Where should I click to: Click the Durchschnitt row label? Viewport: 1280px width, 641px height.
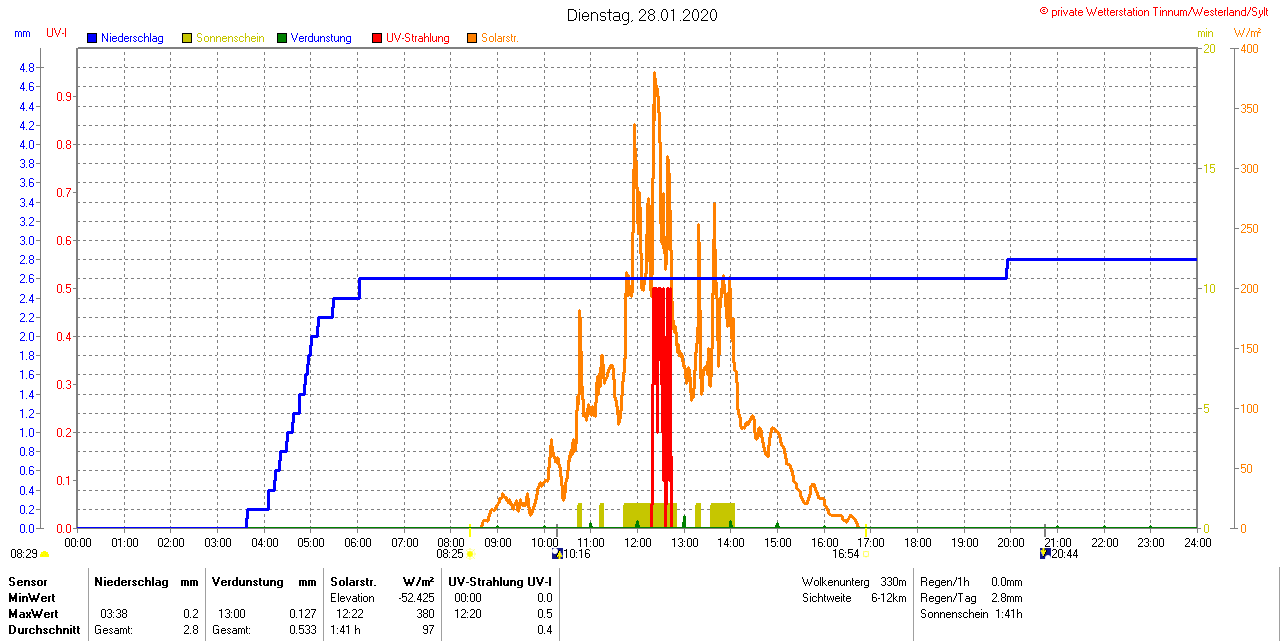pos(42,630)
